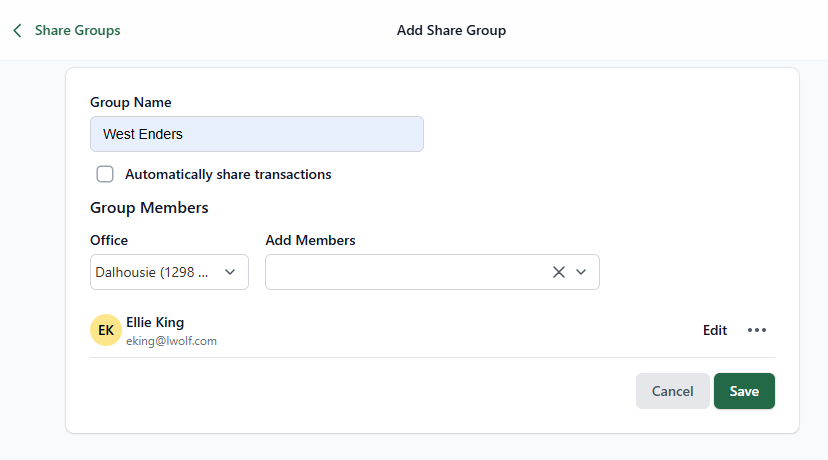Click the eking@lwolf.com email address
The height and width of the screenshot is (460, 828).
(171, 341)
